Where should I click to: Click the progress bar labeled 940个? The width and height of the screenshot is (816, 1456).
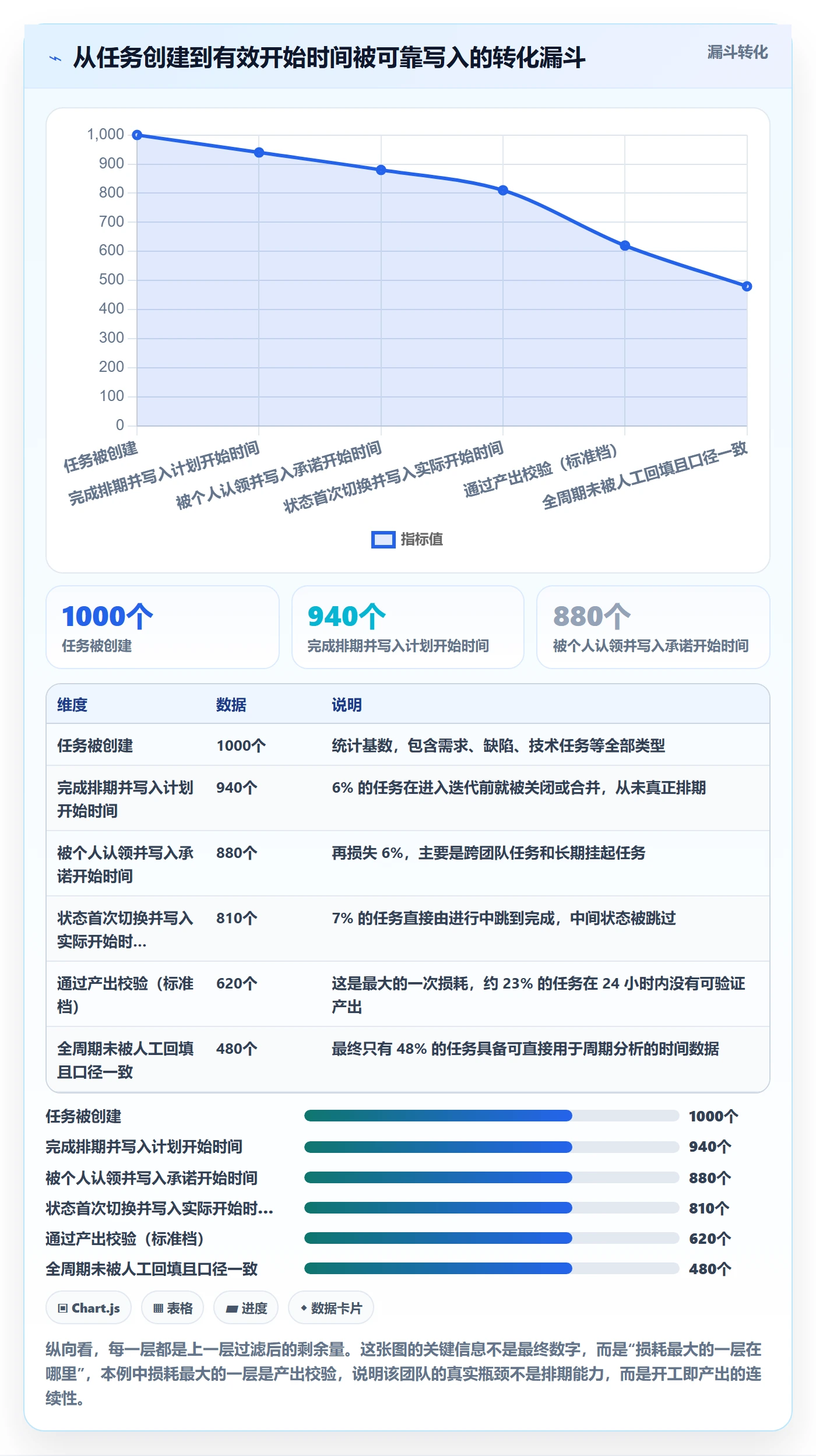pos(491,1146)
